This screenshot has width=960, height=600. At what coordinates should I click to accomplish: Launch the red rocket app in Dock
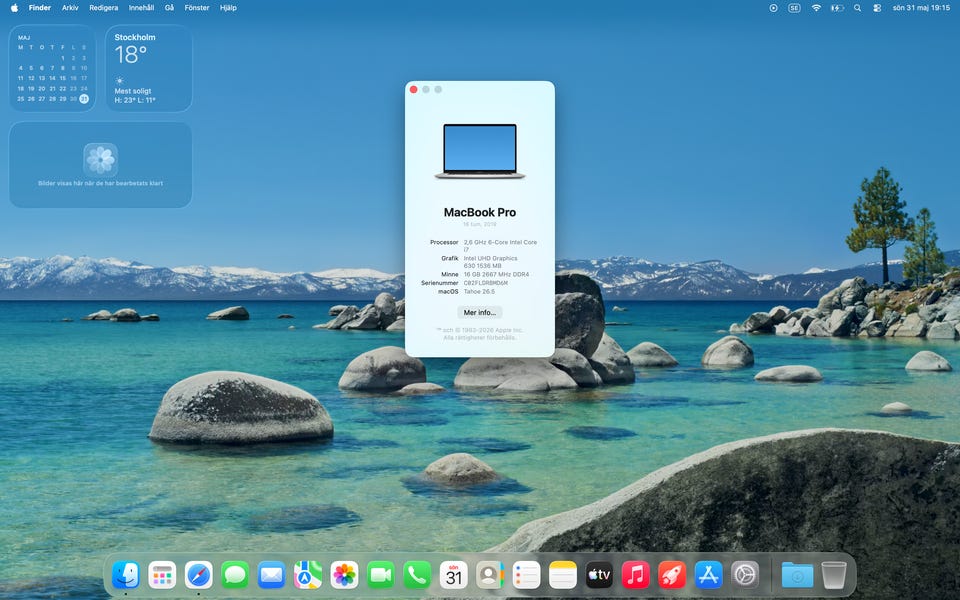click(x=672, y=576)
